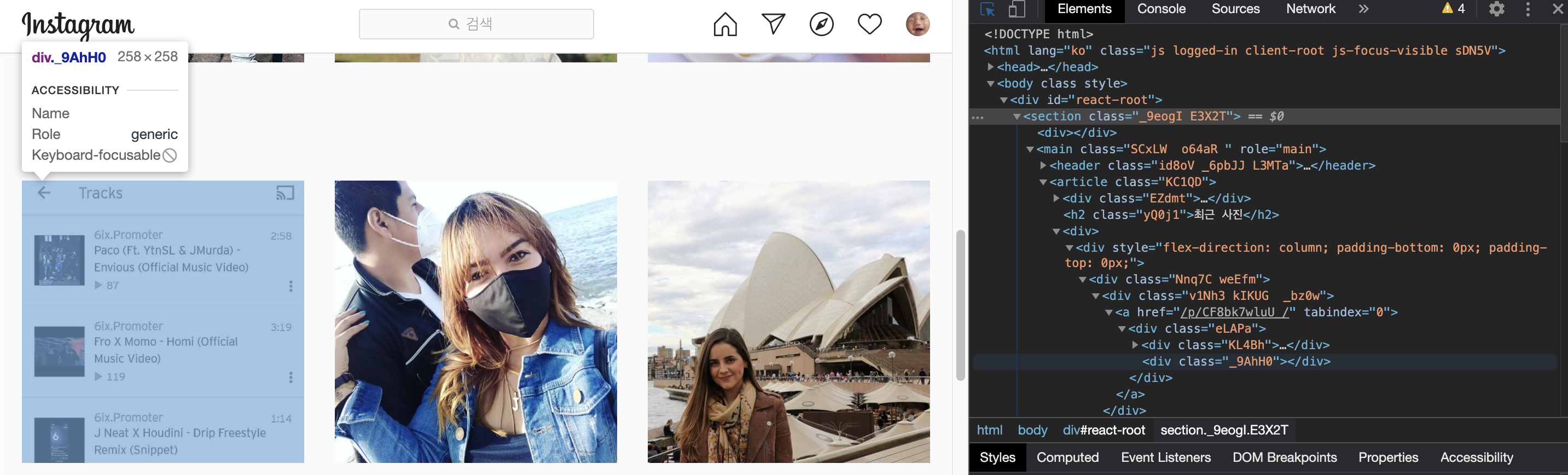Show more DevTools tabs chevron
Viewport: 1568px width, 475px height.
pyautogui.click(x=1363, y=9)
